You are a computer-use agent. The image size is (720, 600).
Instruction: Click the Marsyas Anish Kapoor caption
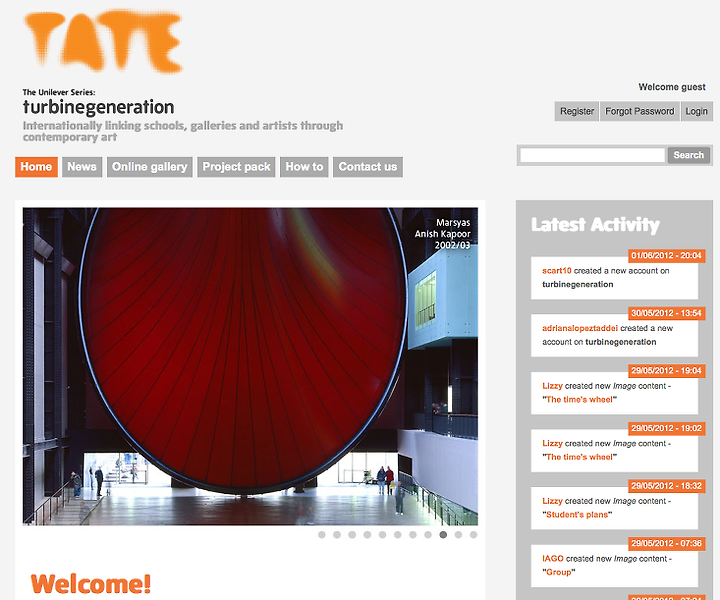pyautogui.click(x=443, y=234)
